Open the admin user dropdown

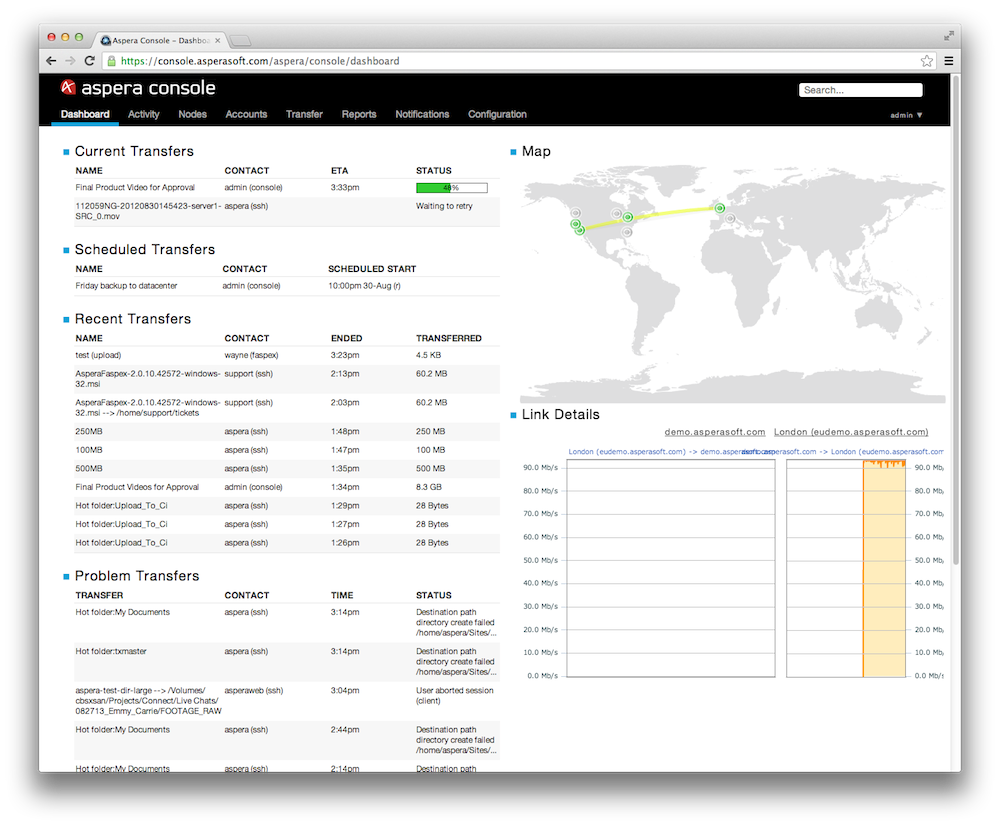tap(906, 115)
